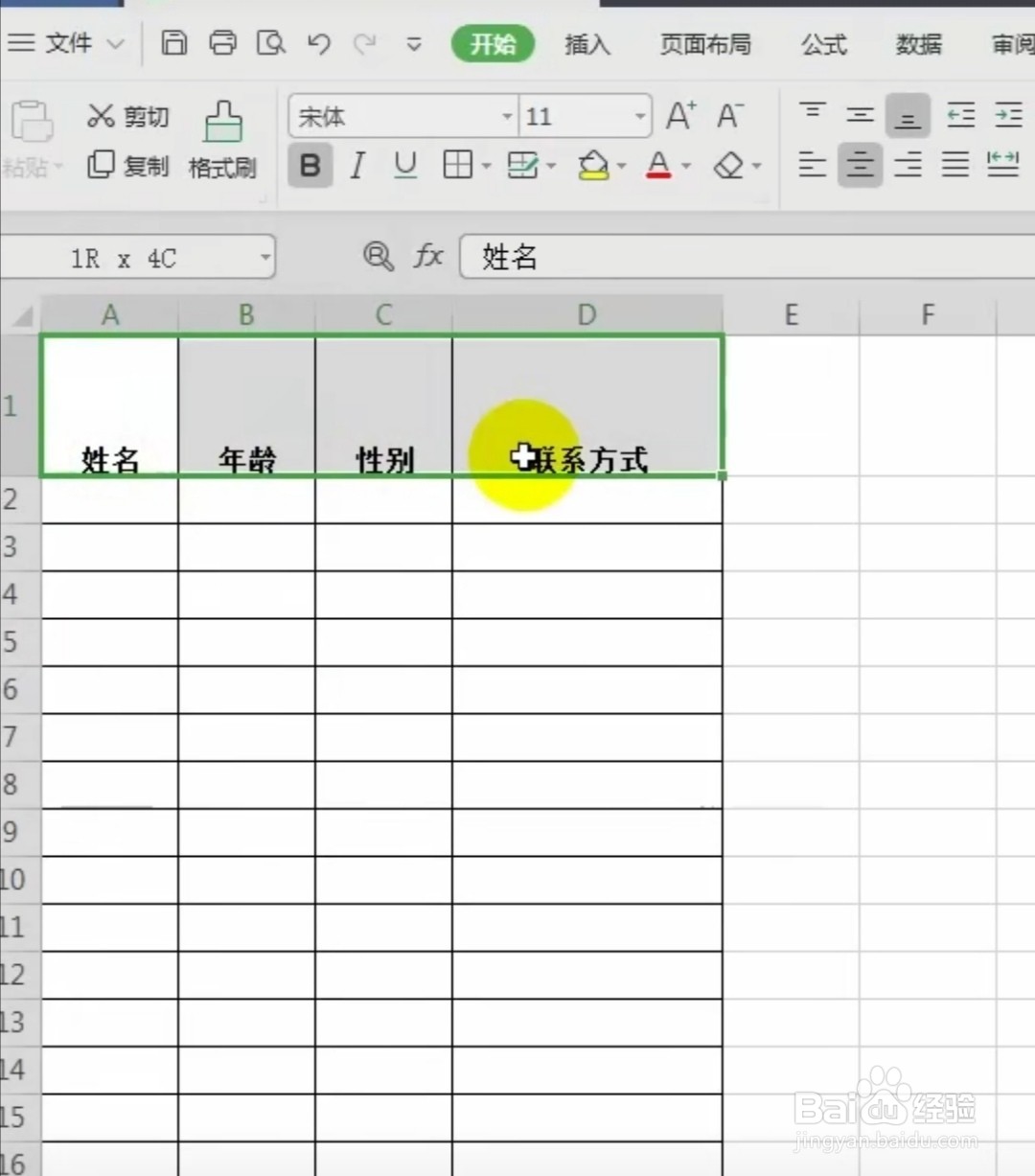Viewport: 1035px width, 1176px height.
Task: Toggle italic formatting
Action: point(356,165)
